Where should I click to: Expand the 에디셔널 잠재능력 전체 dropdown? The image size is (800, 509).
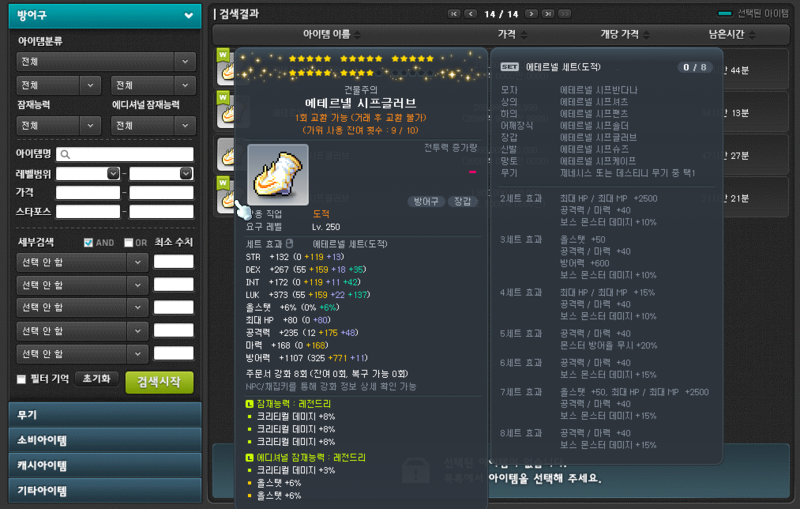[x=153, y=125]
